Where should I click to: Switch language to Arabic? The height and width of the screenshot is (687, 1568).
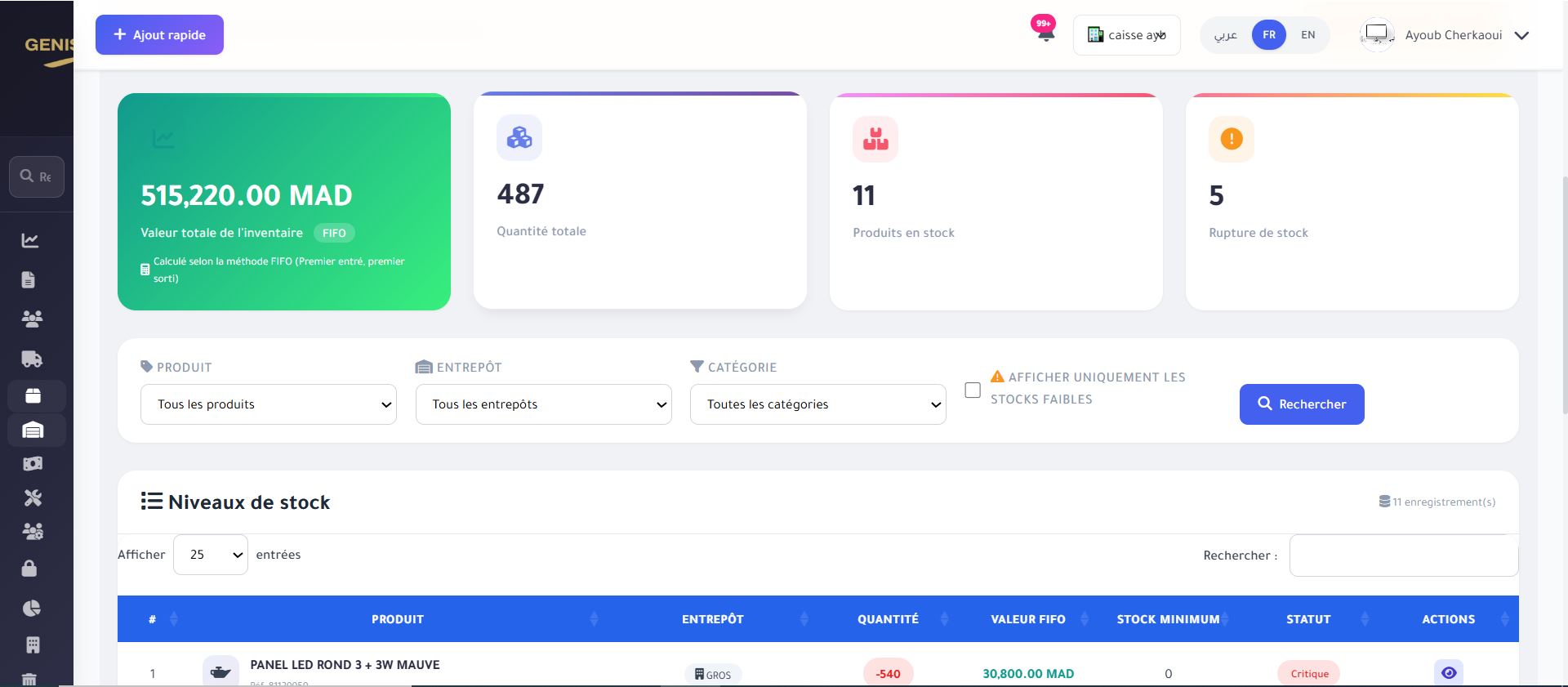click(1226, 35)
